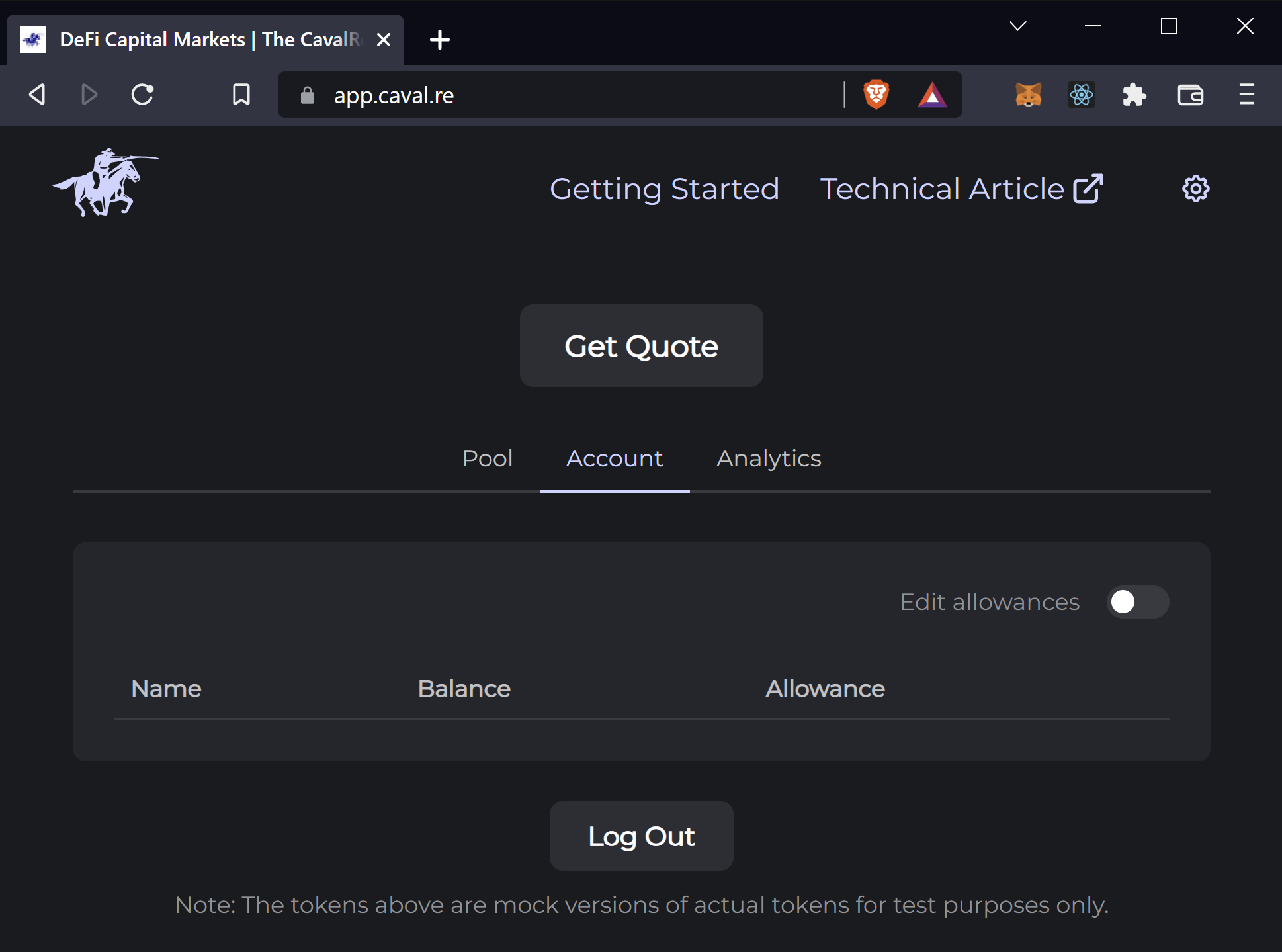Toggle the Edit allowances switch
The width and height of the screenshot is (1282, 952).
(x=1137, y=601)
